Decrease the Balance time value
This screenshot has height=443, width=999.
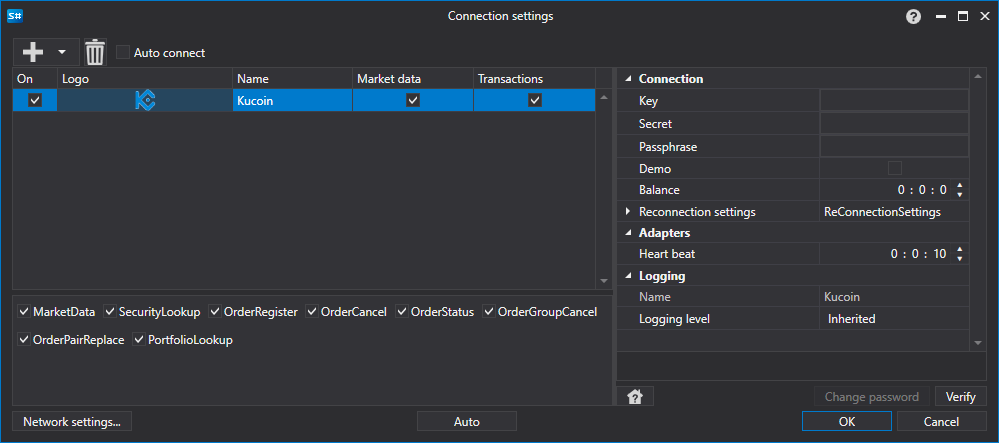coord(960,194)
